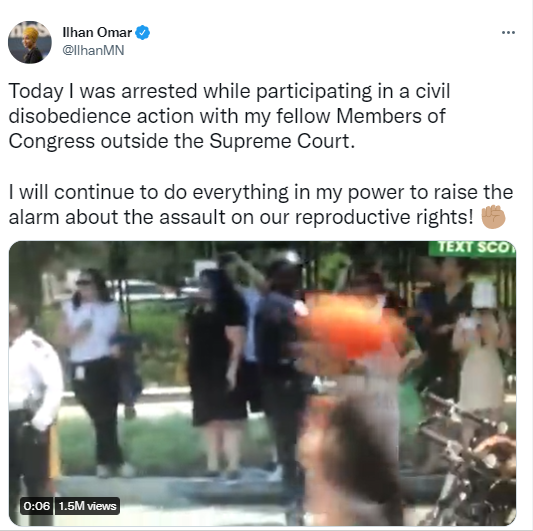The image size is (533, 531).
Task: Open Ilhan Omar's profile picture
Action: tap(30, 42)
